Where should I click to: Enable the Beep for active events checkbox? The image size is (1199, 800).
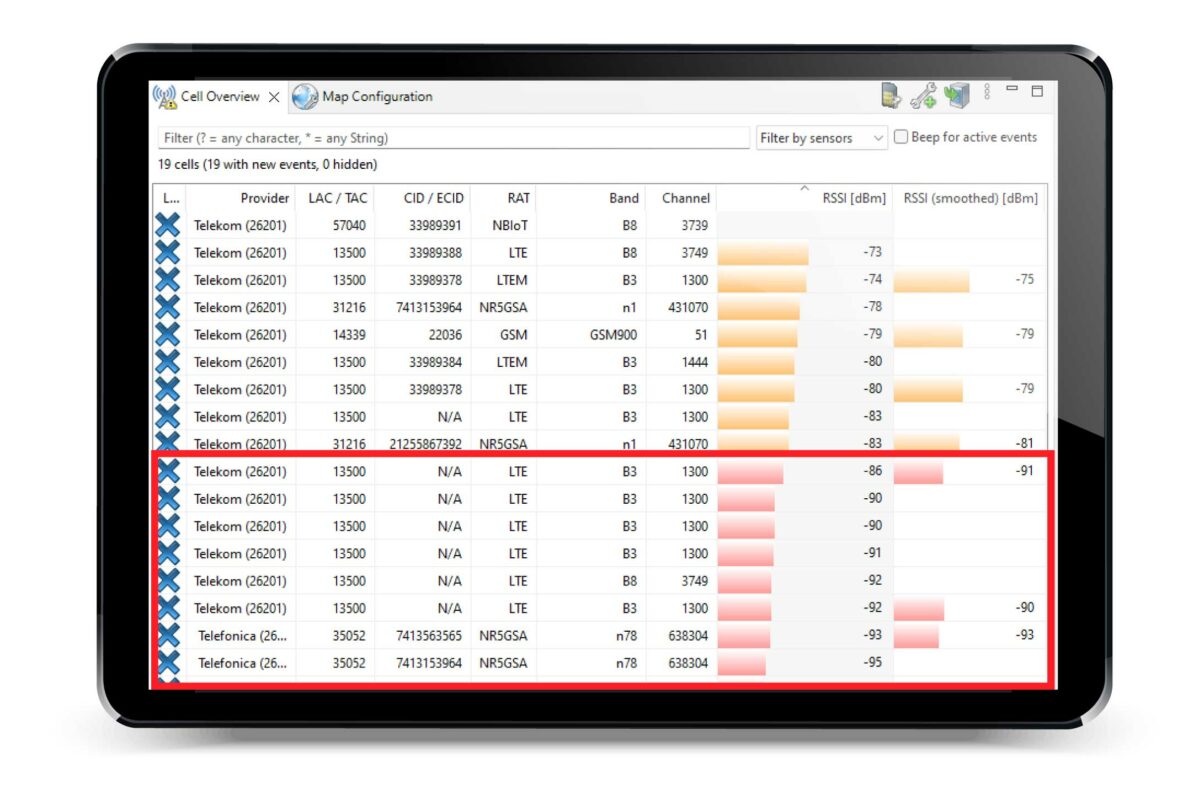point(900,137)
